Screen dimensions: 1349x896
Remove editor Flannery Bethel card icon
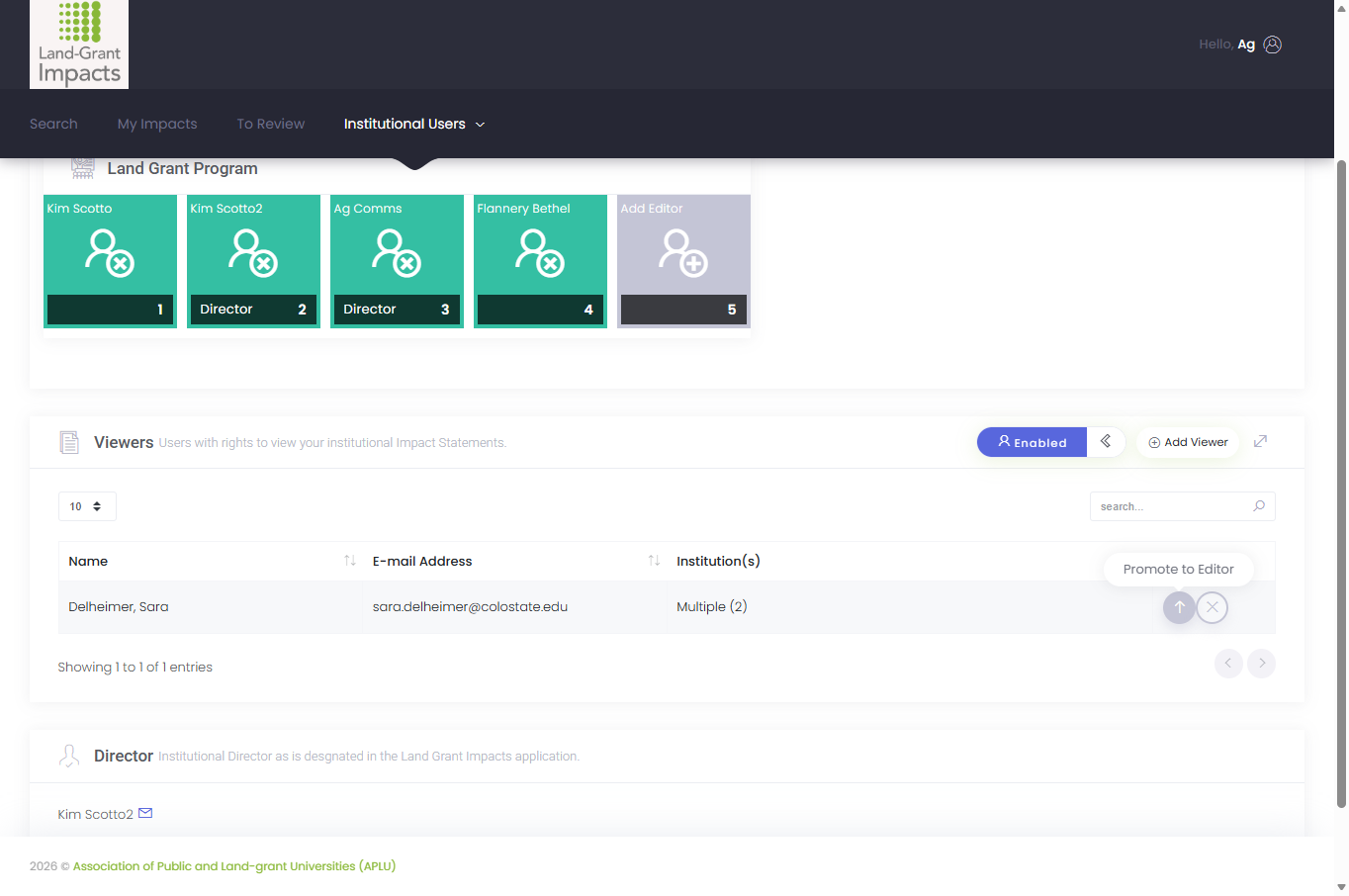click(x=540, y=252)
